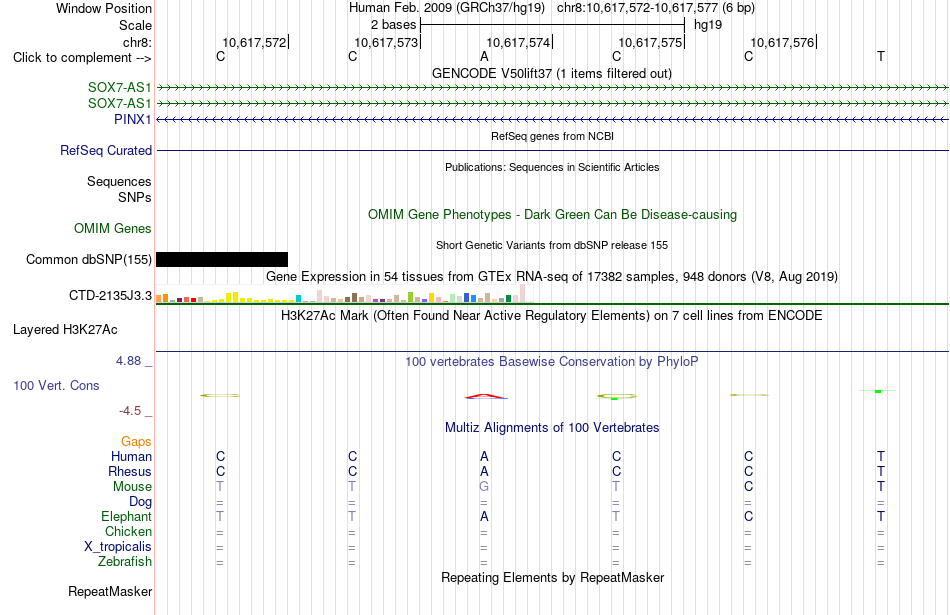Click the red PhyloP conservation peak
Viewport: 950px width, 615px height.
pyautogui.click(x=485, y=397)
